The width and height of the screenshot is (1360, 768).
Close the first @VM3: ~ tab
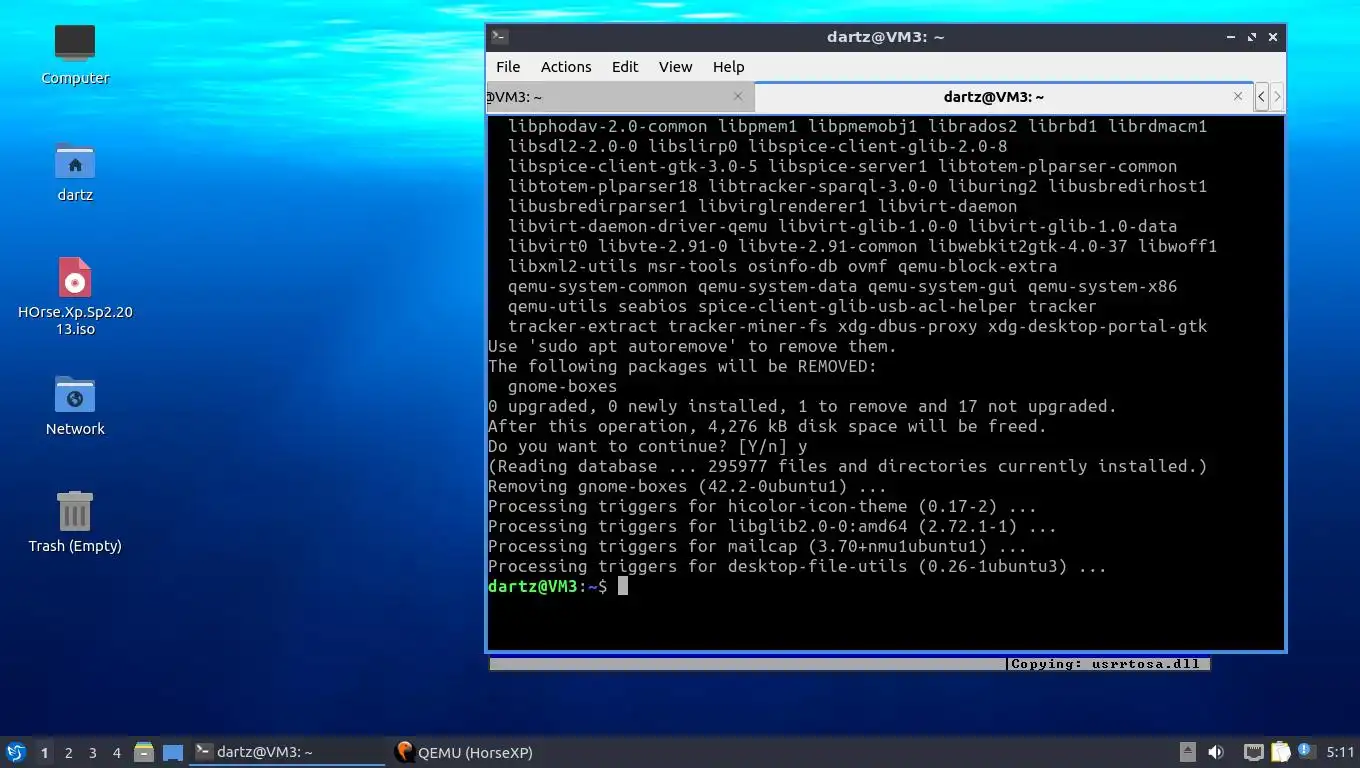pos(738,97)
